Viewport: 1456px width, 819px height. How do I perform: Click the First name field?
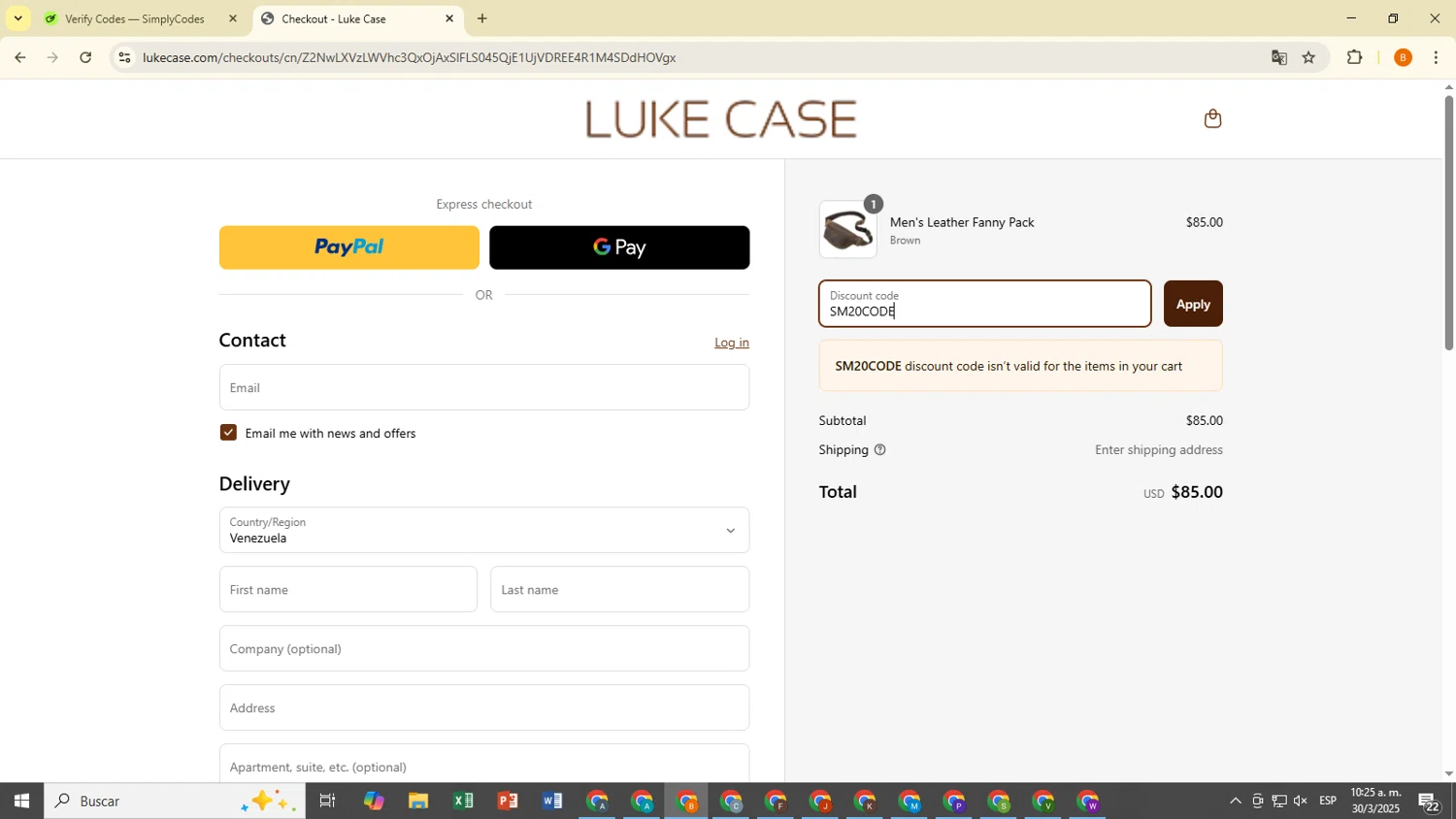pos(348,589)
